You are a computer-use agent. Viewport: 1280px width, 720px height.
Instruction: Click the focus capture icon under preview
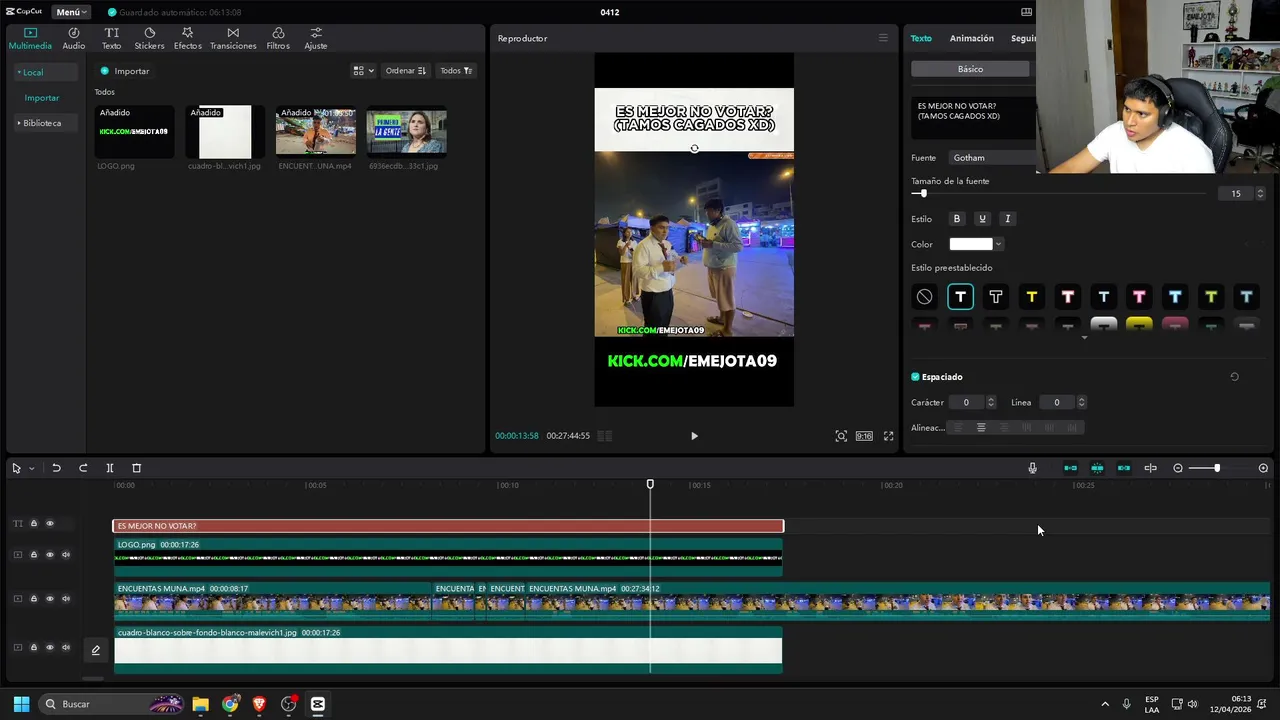[x=841, y=436]
